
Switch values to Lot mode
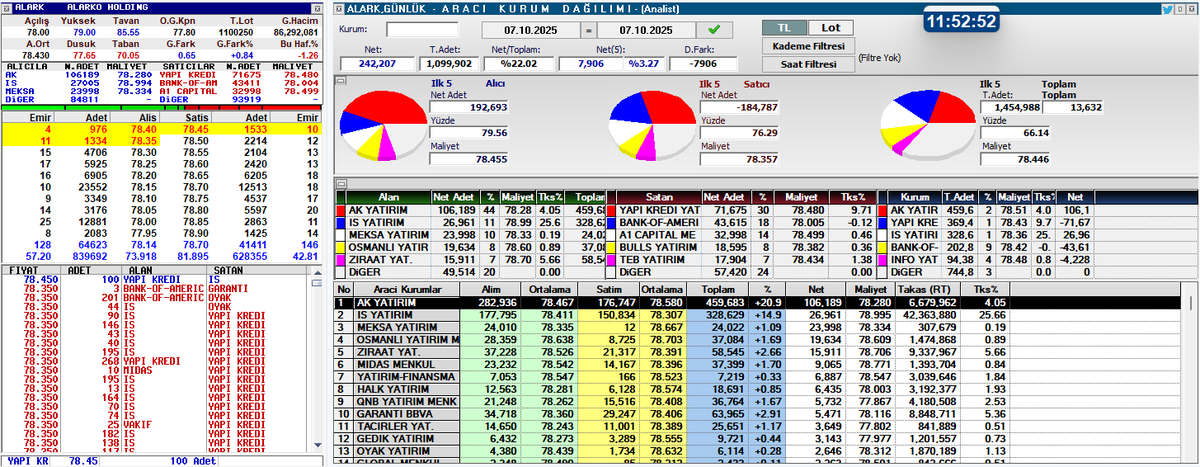click(x=831, y=27)
